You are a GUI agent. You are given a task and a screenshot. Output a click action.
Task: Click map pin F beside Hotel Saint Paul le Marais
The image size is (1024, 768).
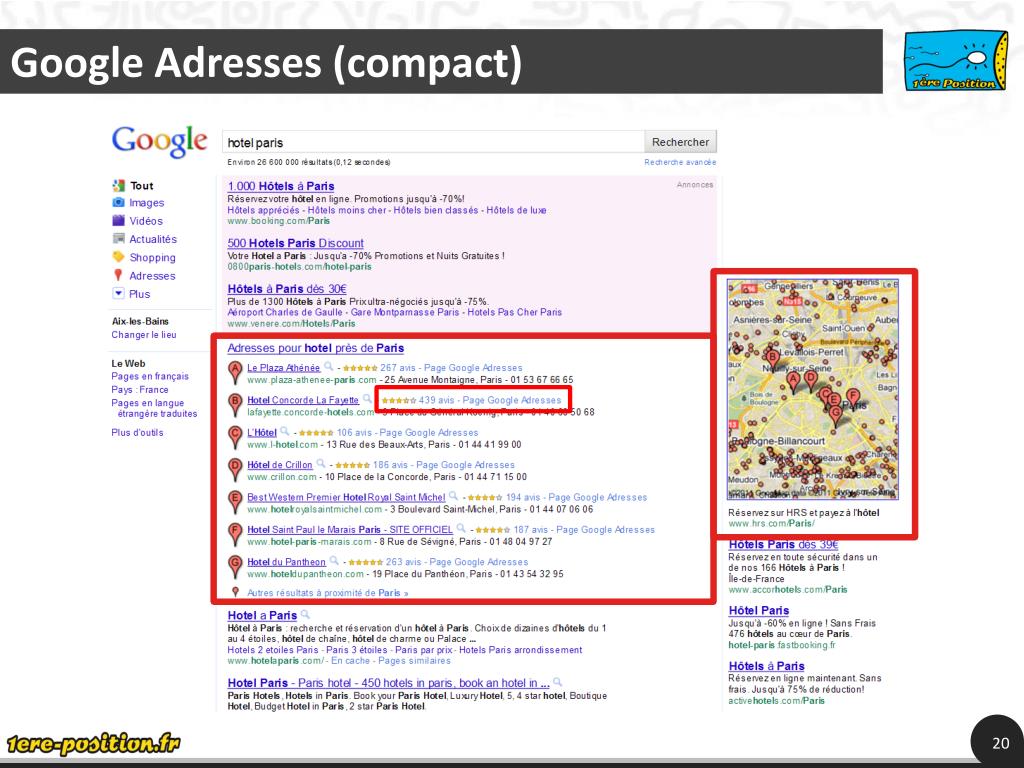235,534
